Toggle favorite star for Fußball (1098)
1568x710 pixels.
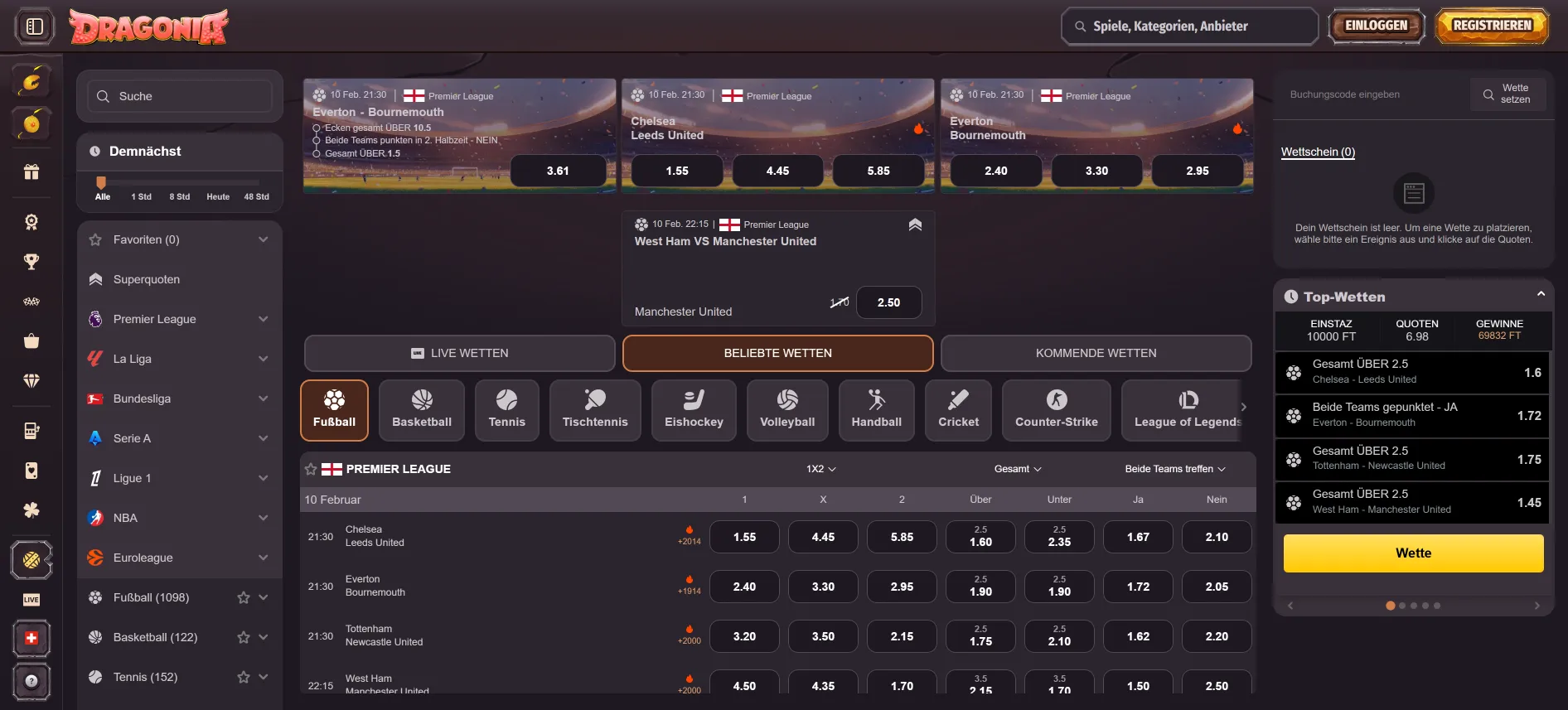click(244, 597)
